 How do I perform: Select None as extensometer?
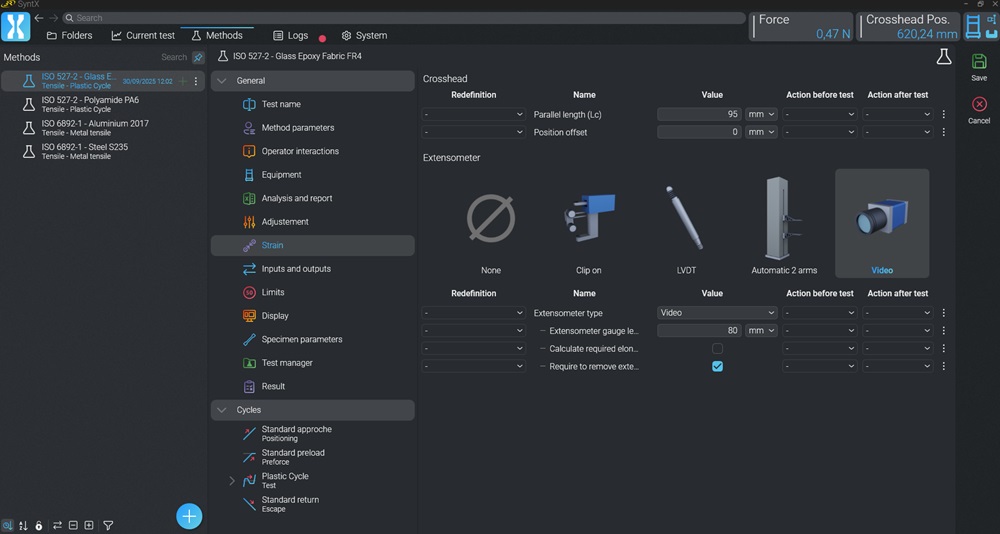(490, 222)
